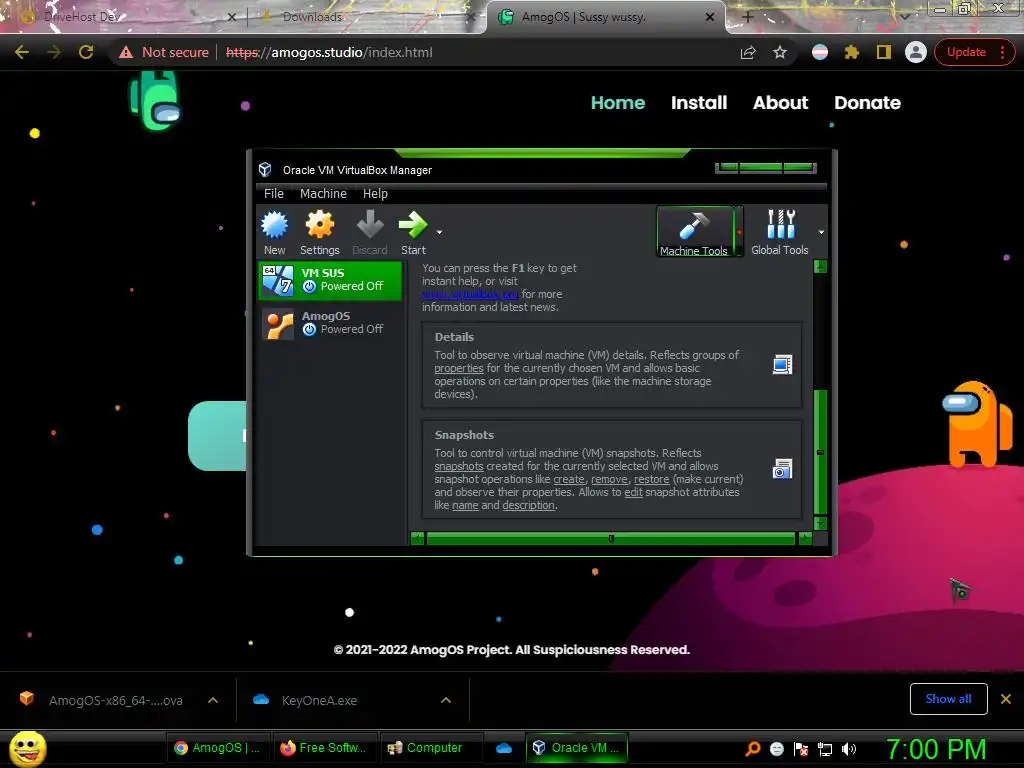Bookmark this page with star icon
This screenshot has width=1024, height=768.
pos(780,52)
